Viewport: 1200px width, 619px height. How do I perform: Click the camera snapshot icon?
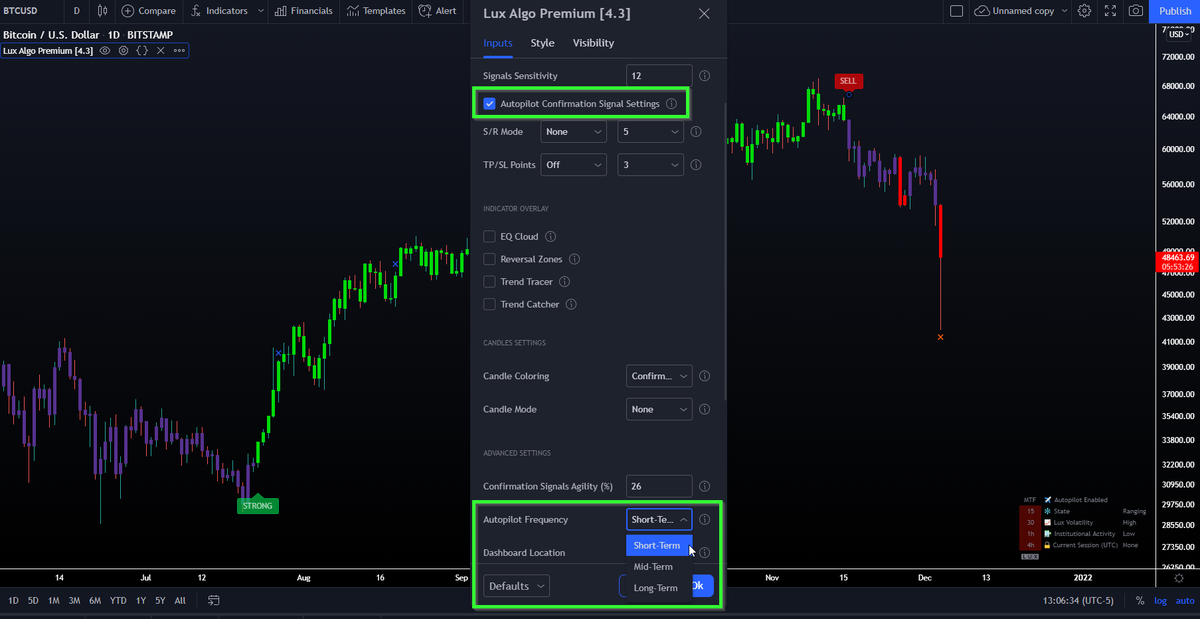(x=1135, y=11)
